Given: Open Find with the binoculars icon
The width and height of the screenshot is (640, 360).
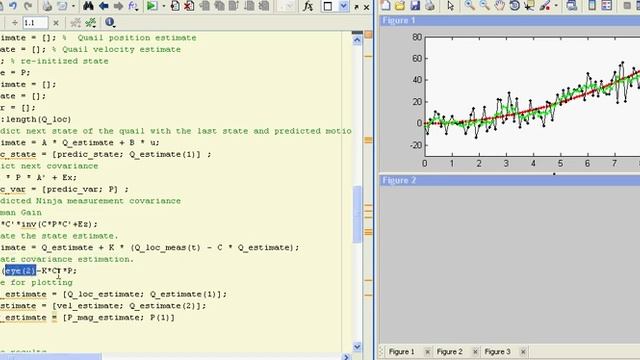Looking at the screenshot, I should [88, 6].
